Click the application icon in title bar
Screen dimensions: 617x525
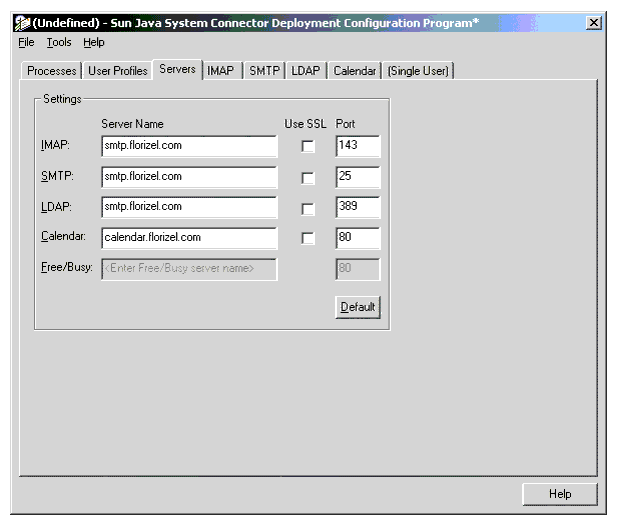pos(22,23)
